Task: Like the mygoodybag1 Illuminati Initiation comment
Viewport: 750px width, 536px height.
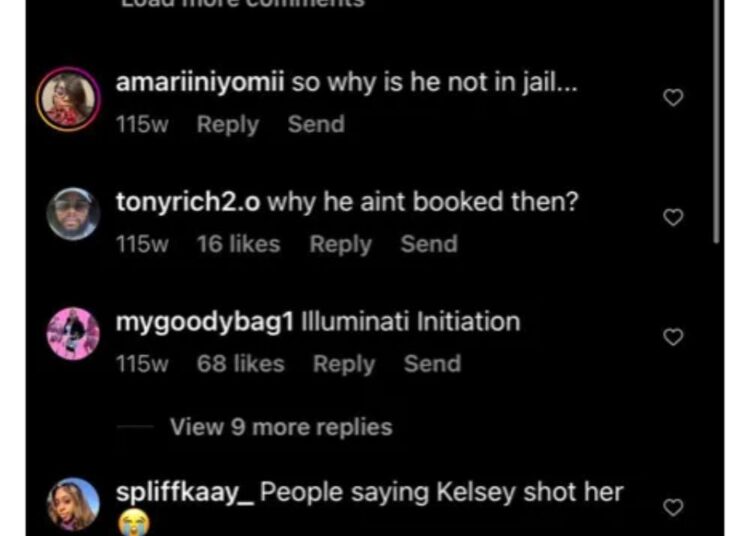Action: [673, 337]
